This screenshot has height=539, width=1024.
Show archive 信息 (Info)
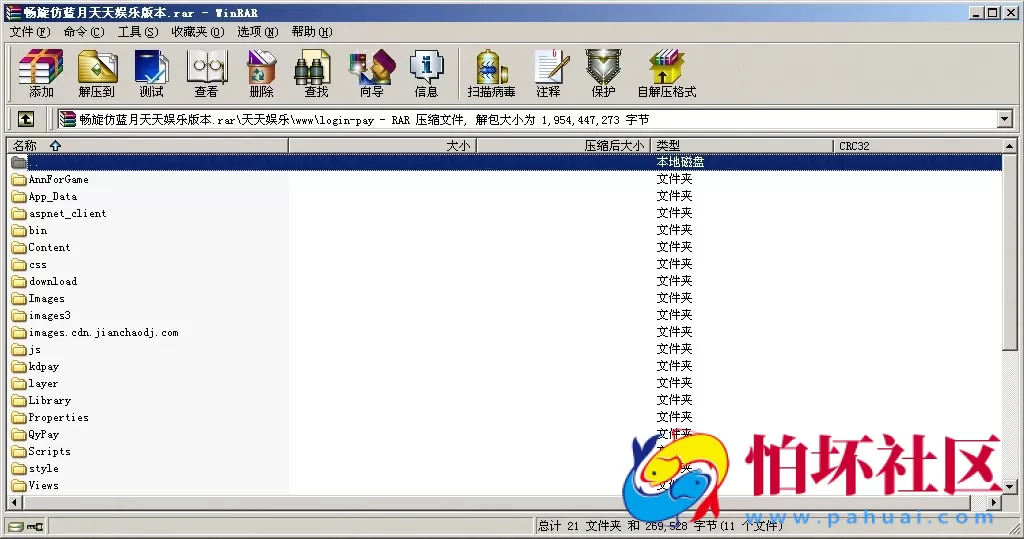point(426,73)
